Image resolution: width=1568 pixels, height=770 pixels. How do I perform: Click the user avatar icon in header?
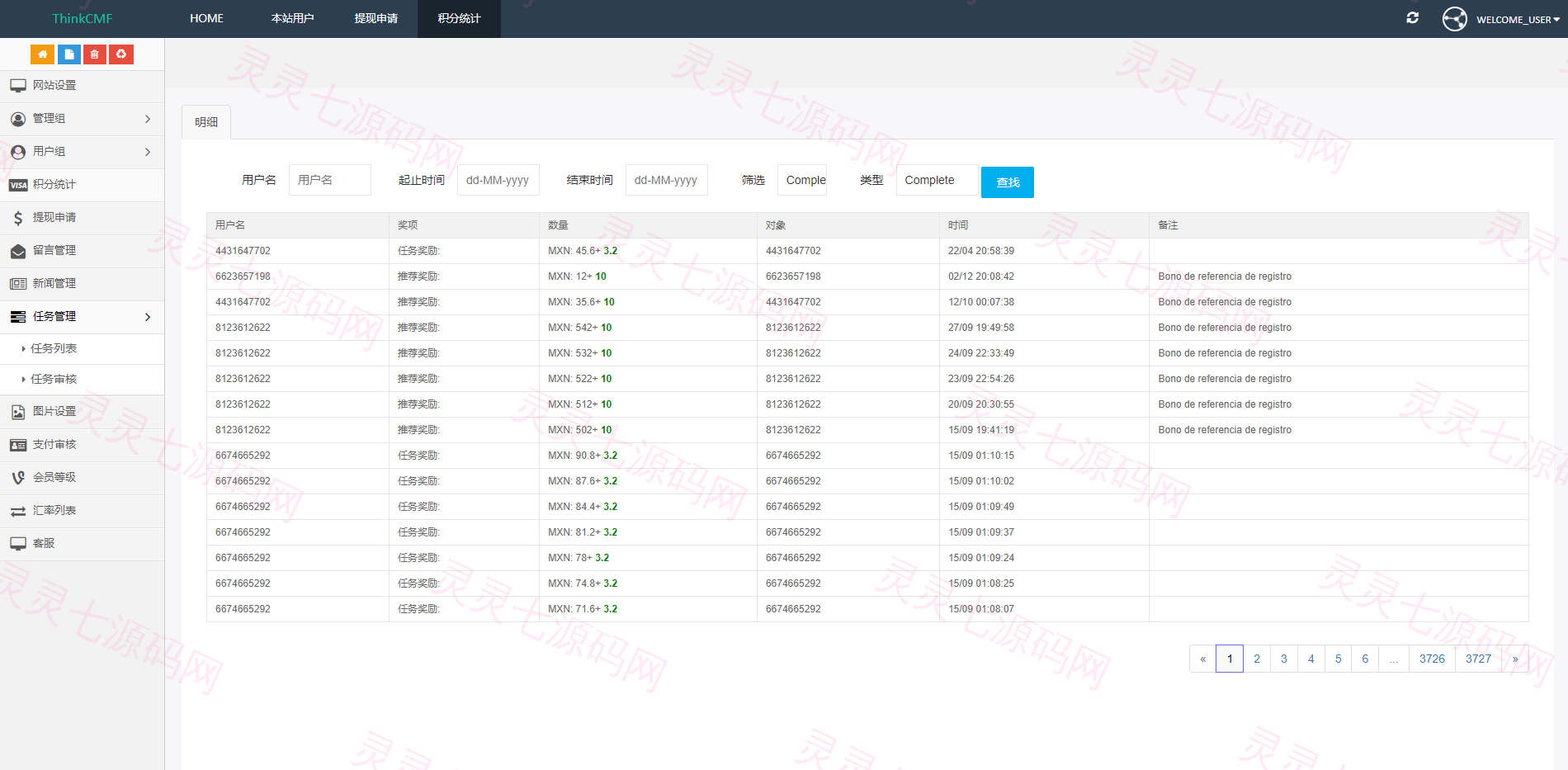[1455, 19]
